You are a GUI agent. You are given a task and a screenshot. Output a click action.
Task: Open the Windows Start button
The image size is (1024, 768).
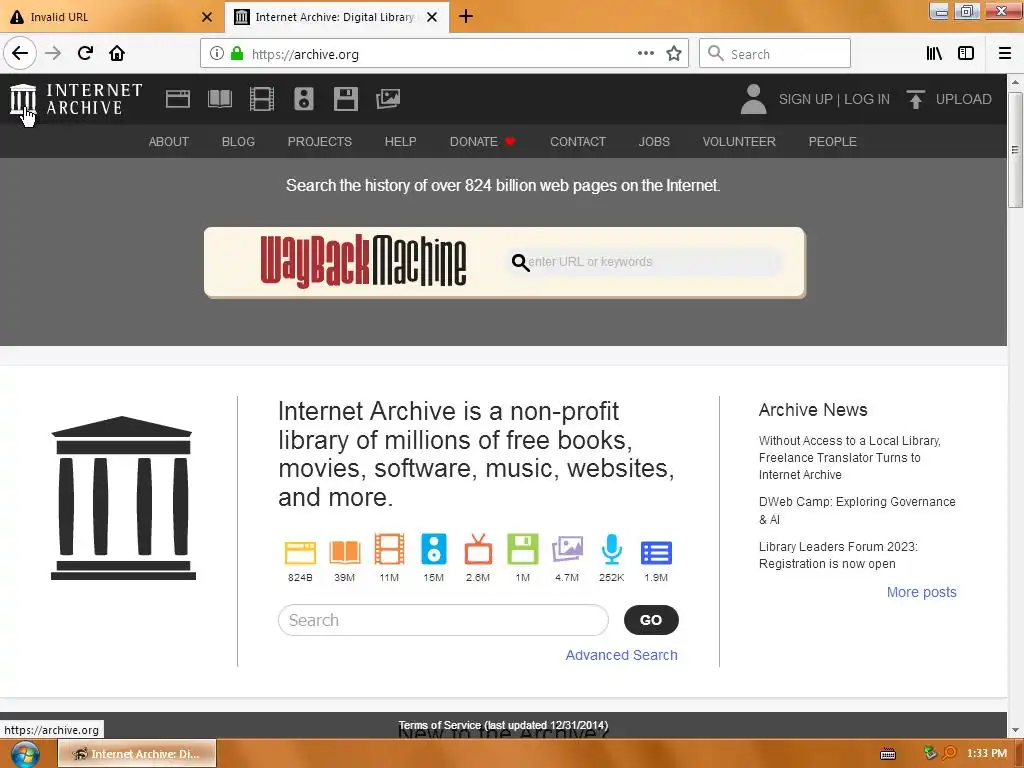pos(25,754)
